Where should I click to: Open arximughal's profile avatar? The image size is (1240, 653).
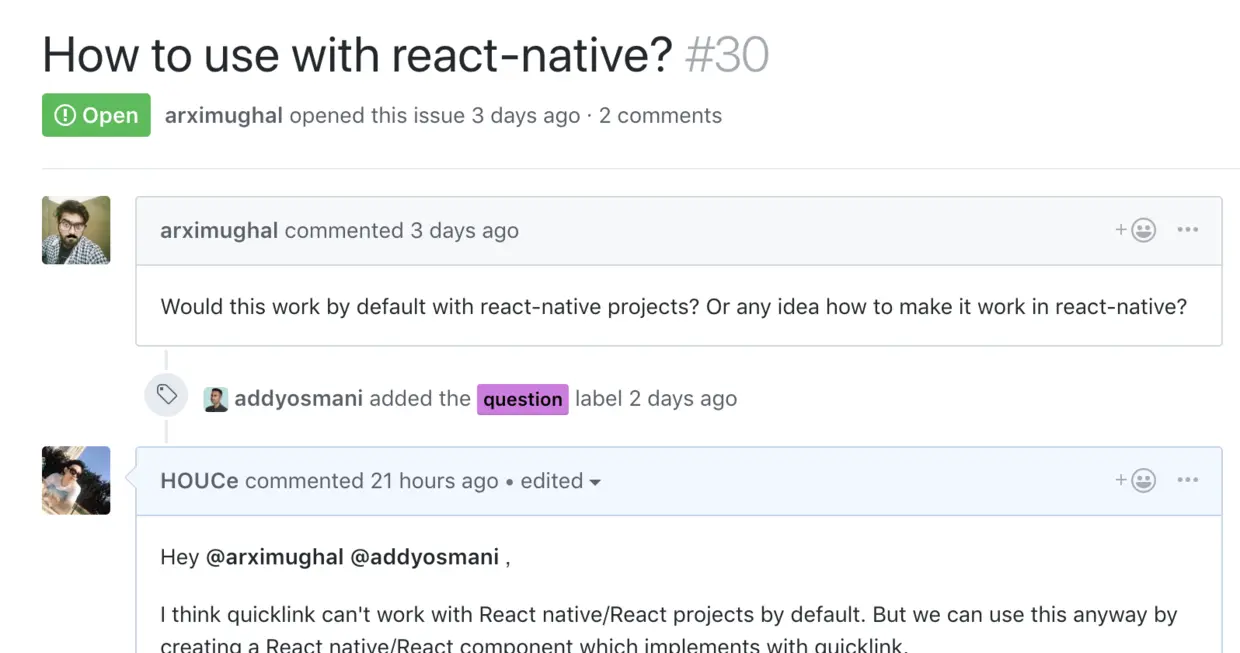click(76, 229)
